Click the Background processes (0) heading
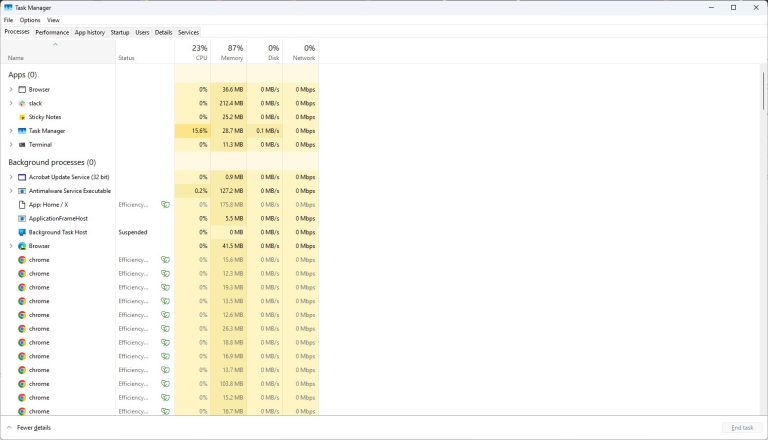768x440 pixels. [x=52, y=162]
